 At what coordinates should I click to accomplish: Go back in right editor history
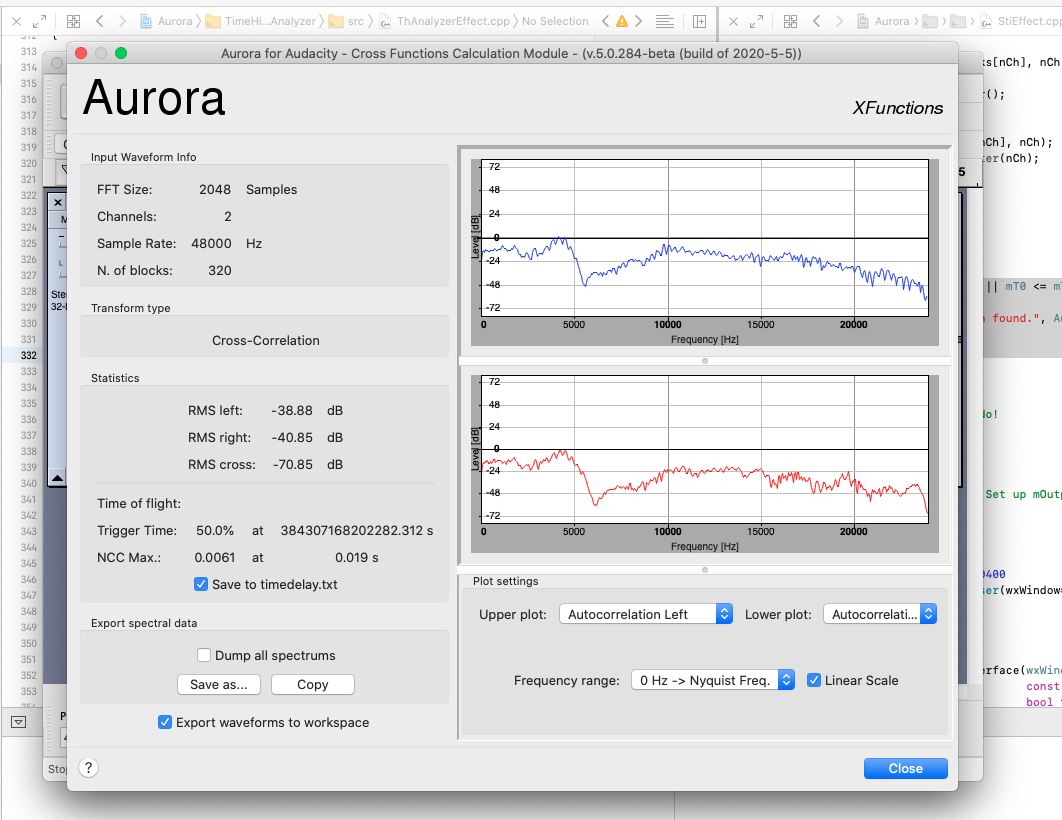[x=817, y=22]
